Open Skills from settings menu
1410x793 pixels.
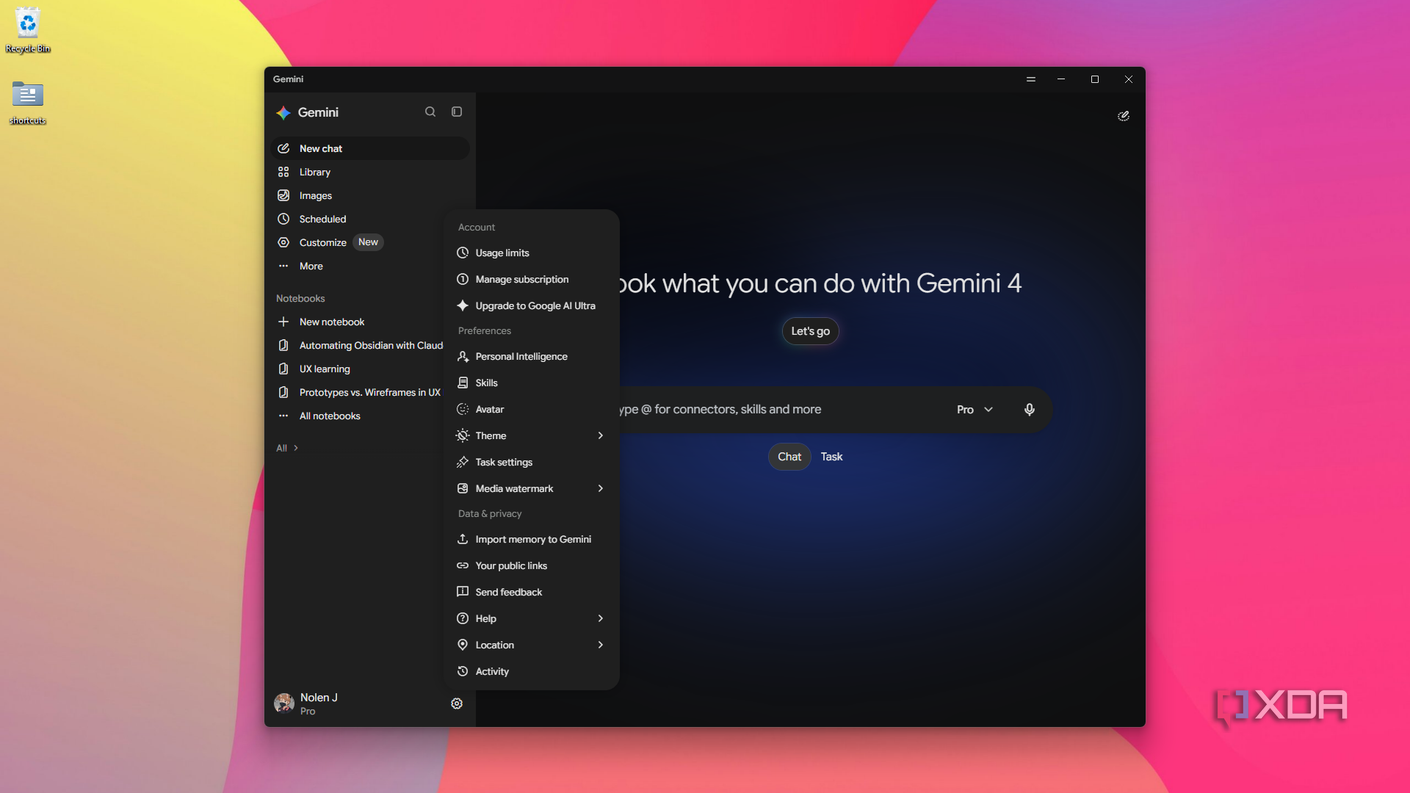[532, 383]
